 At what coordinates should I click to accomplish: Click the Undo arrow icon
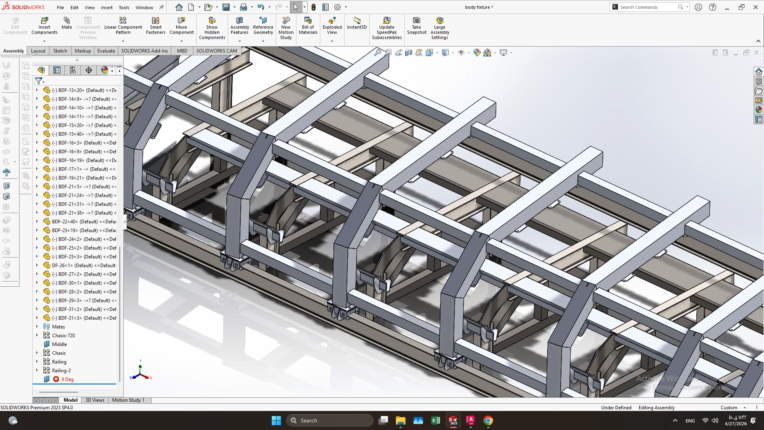coord(261,7)
